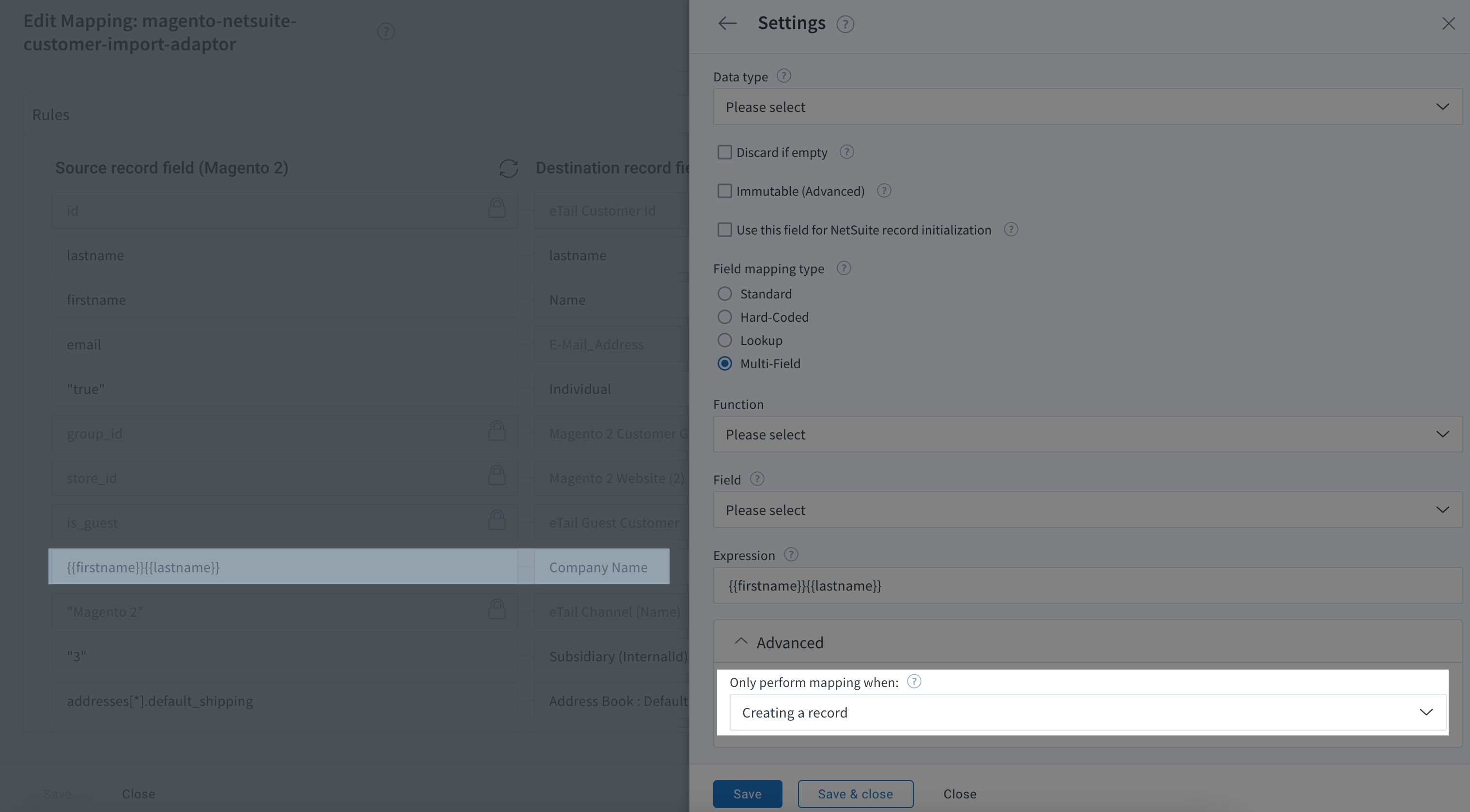The height and width of the screenshot is (812, 1470).
Task: Click Close in the Edit Mapping footer
Action: pos(138,794)
